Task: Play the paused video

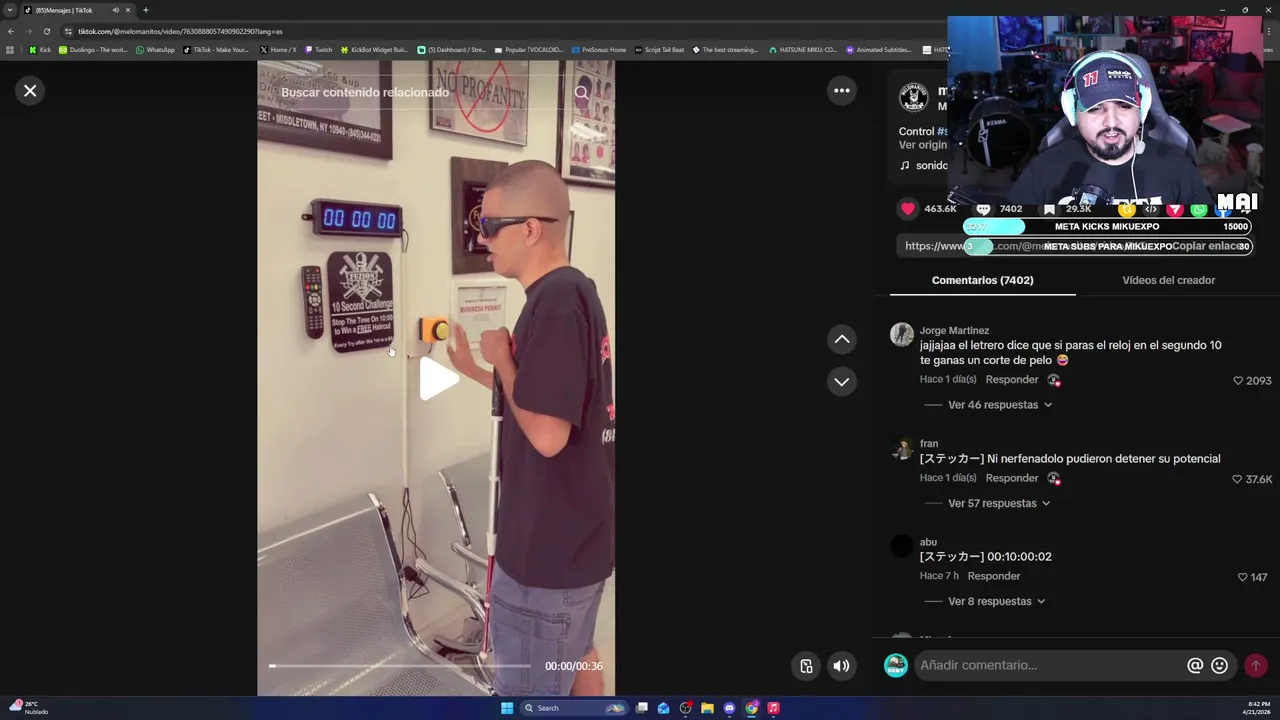Action: pos(438,379)
